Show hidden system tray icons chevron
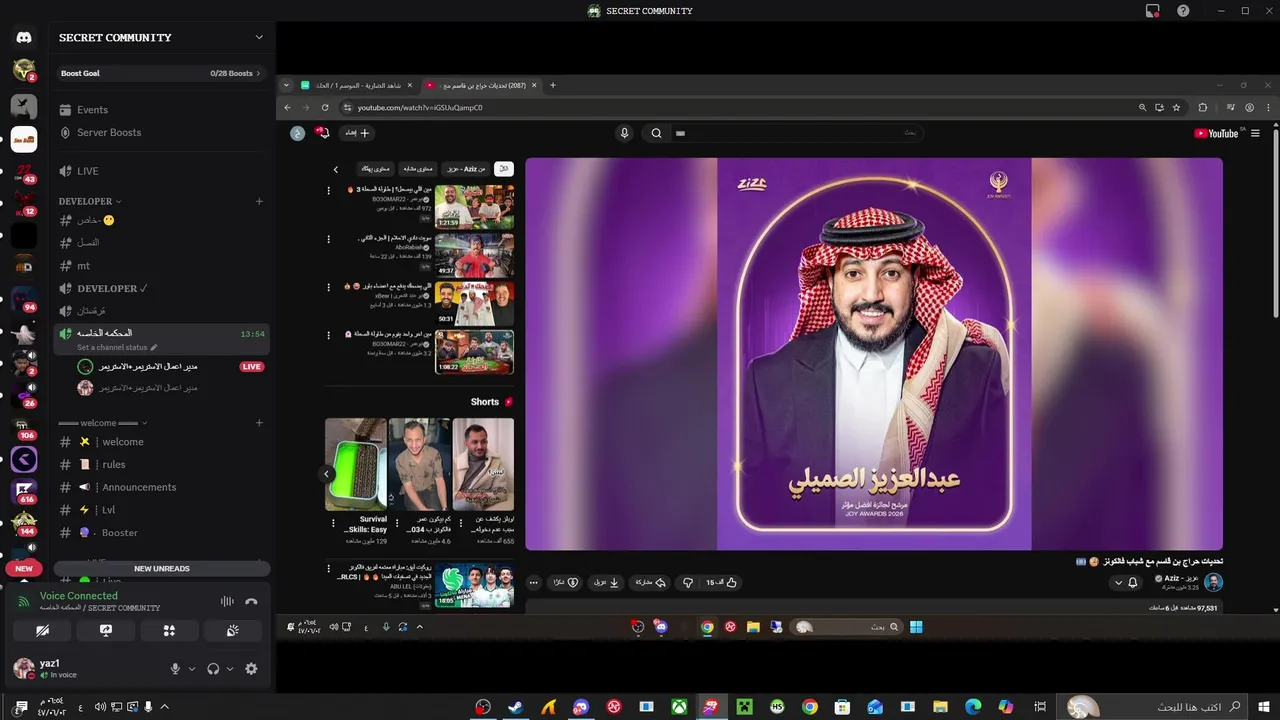This screenshot has height=720, width=1280. [164, 707]
